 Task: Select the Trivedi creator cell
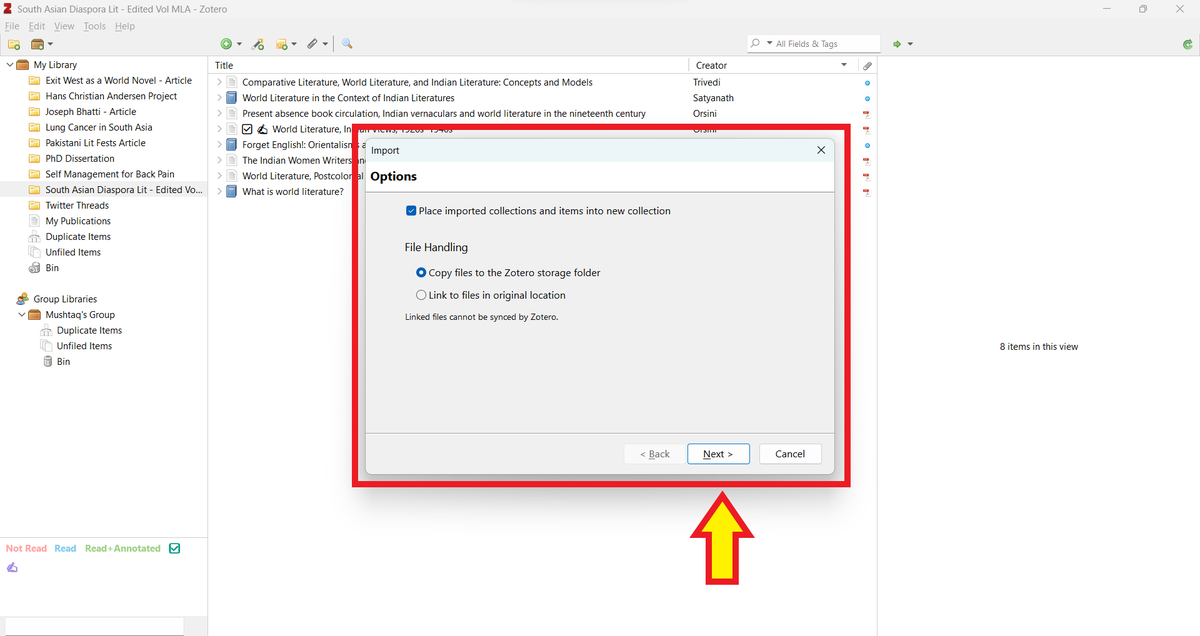(707, 82)
